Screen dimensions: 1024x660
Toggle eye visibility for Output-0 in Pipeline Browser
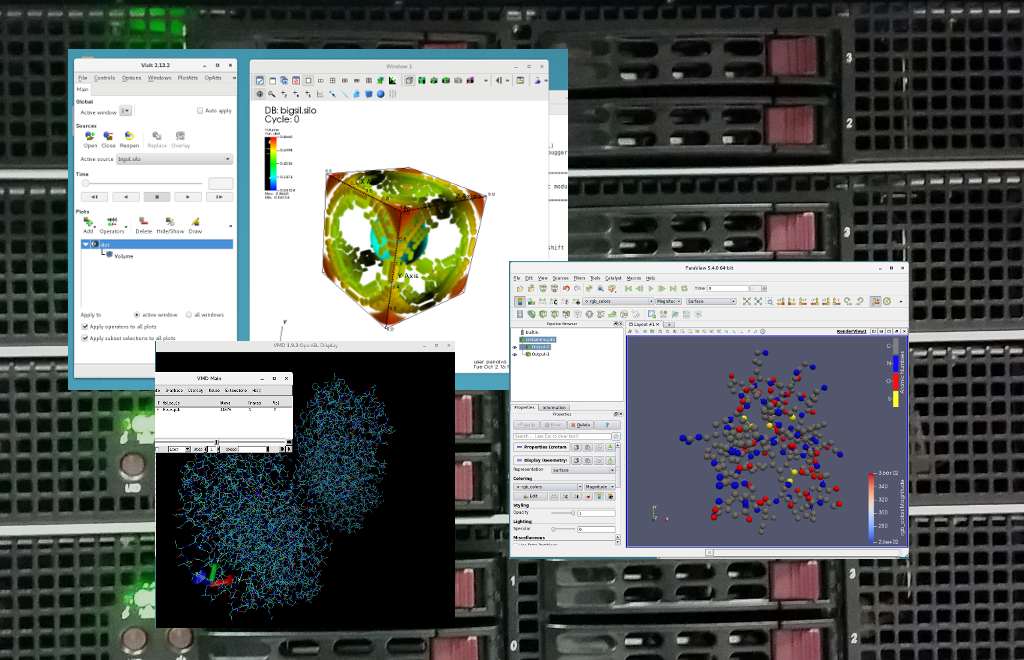pos(515,347)
